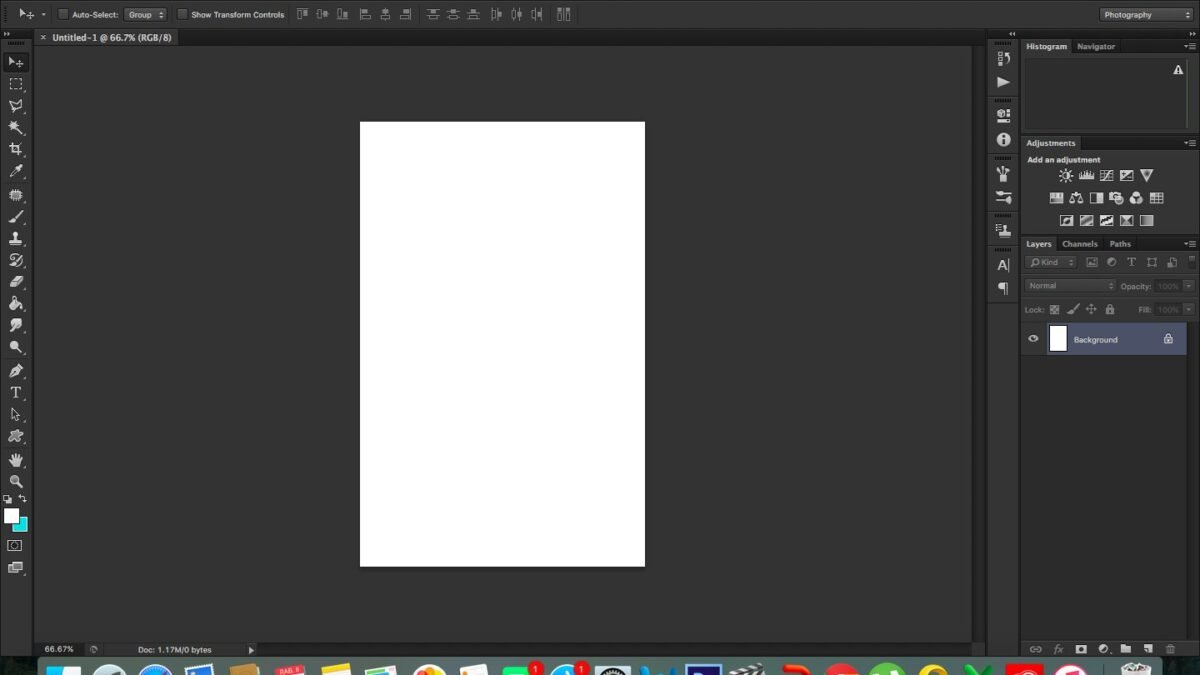Open the Histogram panel menu
Screen dimensions: 1200x675
tap(1189, 46)
